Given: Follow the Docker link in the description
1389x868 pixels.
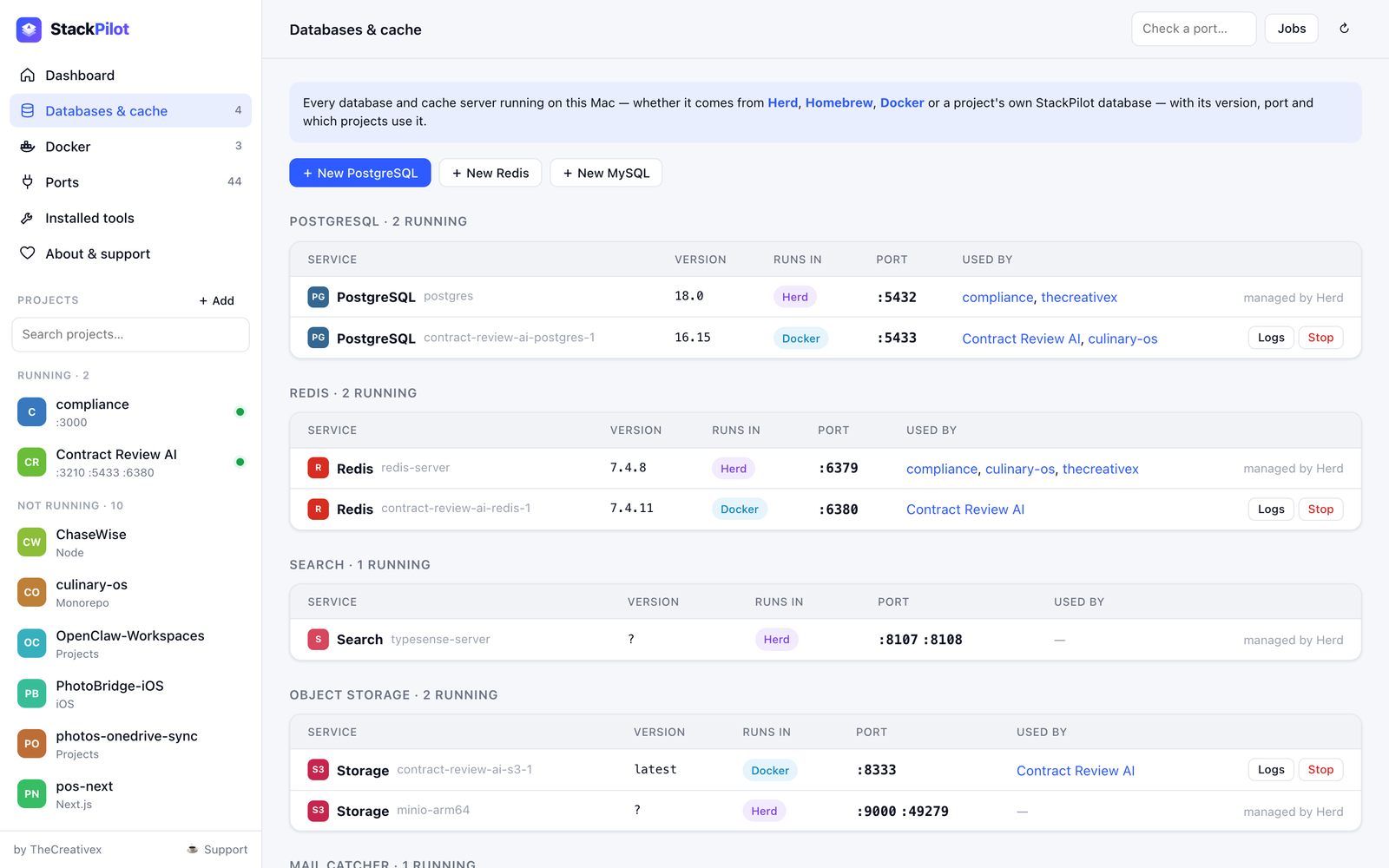Looking at the screenshot, I should coord(902,102).
